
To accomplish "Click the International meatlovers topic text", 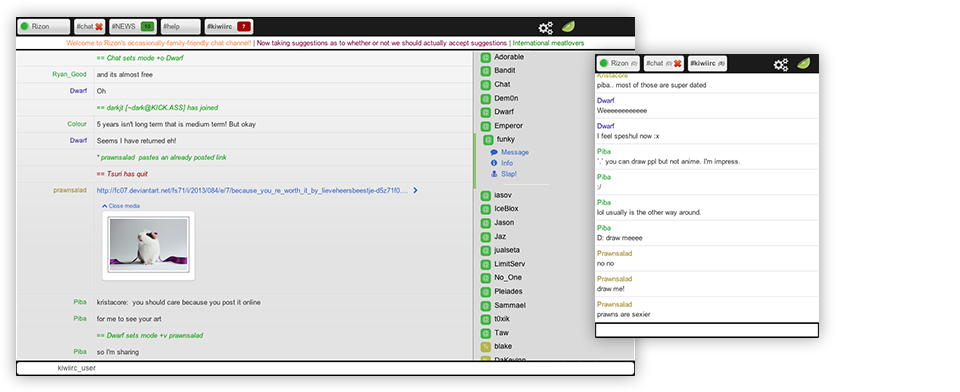I will pos(548,43).
